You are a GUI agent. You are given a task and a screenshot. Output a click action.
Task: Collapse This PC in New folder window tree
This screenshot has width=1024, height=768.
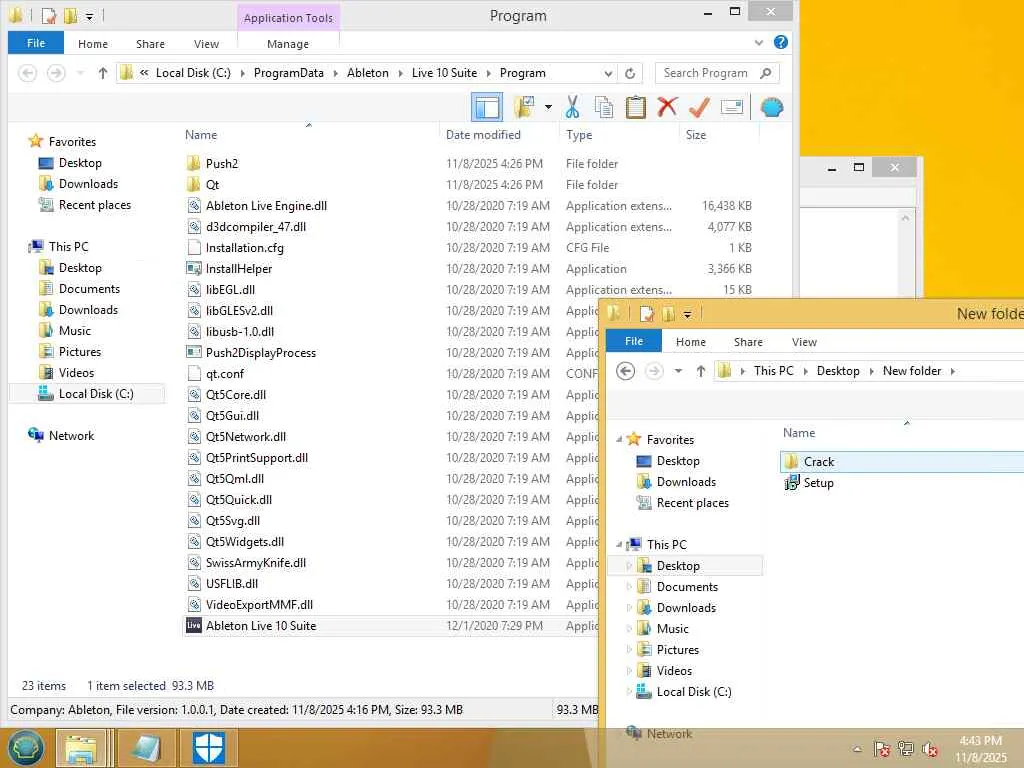pos(619,544)
